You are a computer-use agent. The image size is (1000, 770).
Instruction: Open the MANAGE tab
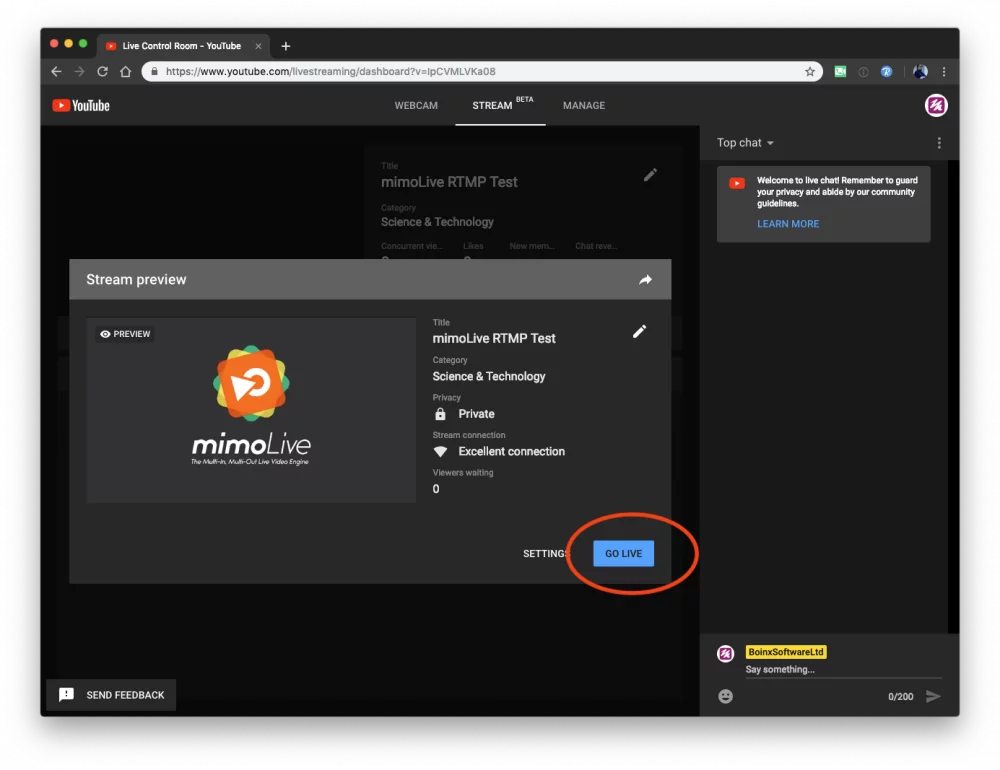(584, 105)
